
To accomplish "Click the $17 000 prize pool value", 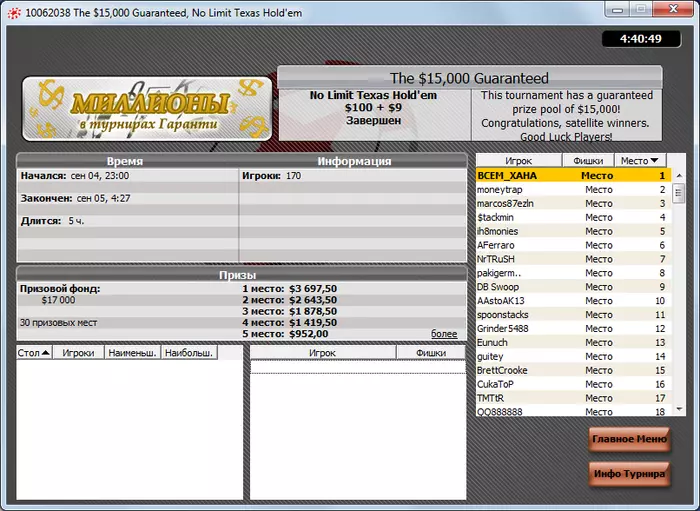I will click(58, 300).
